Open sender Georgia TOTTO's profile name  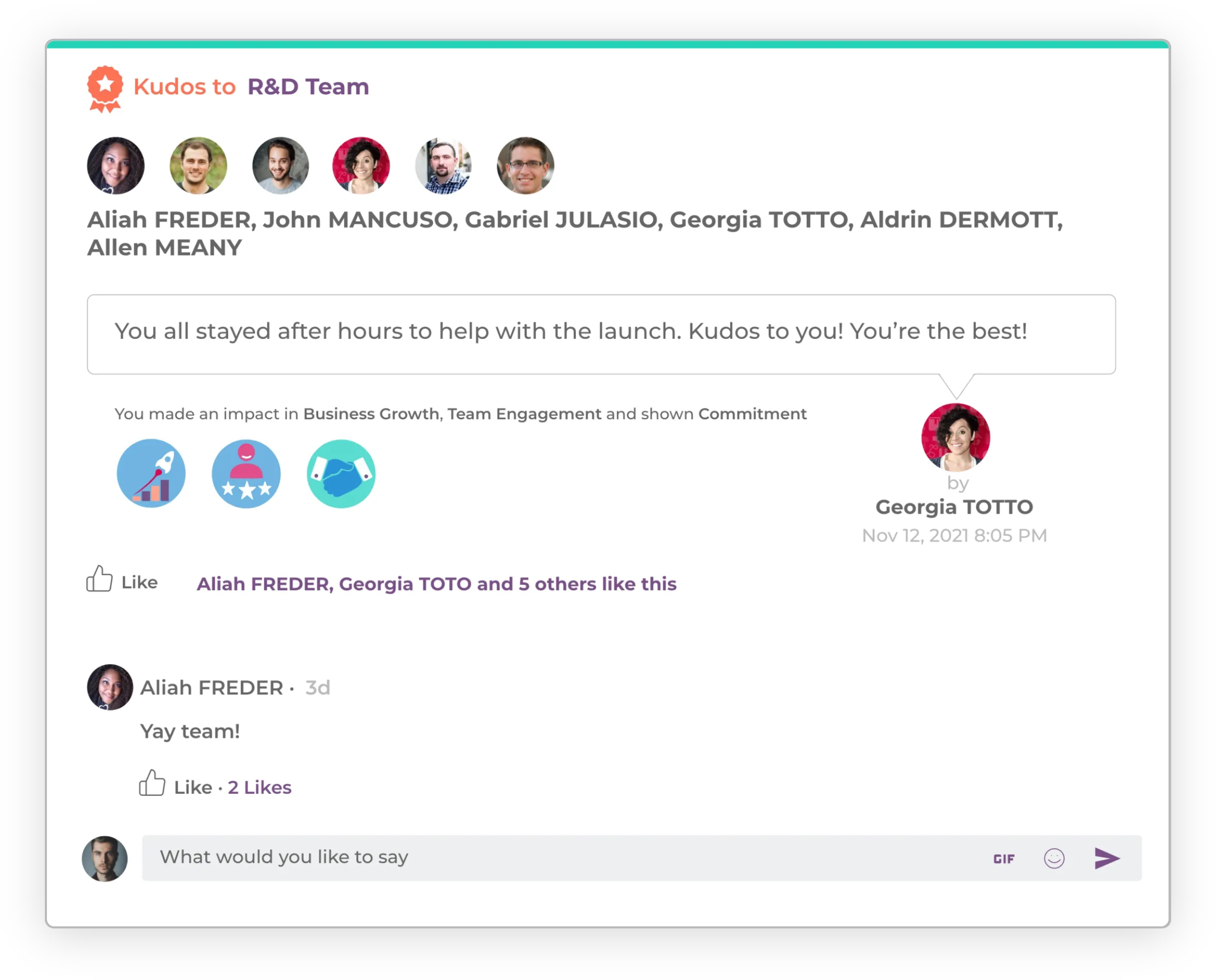(x=954, y=507)
